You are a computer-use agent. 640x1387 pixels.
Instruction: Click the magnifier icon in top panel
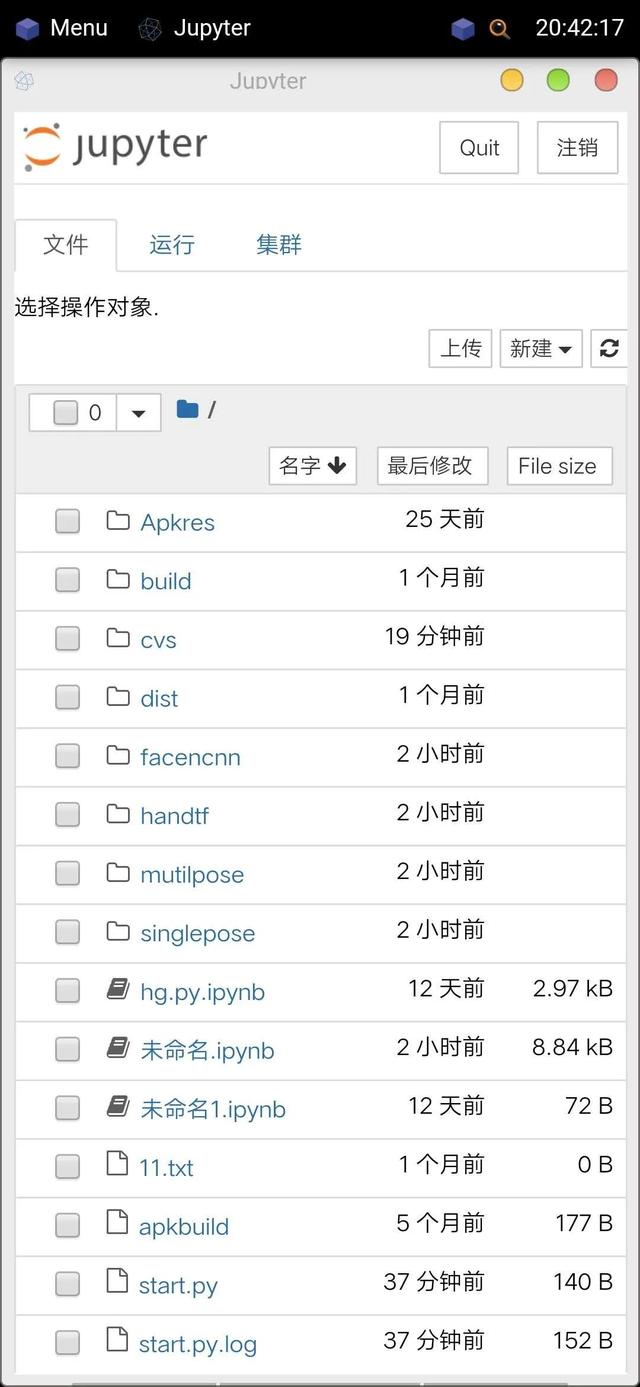point(499,28)
